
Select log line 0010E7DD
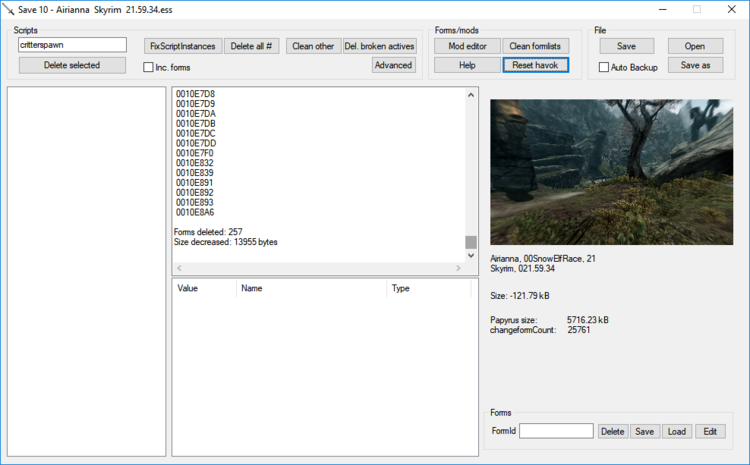point(196,144)
